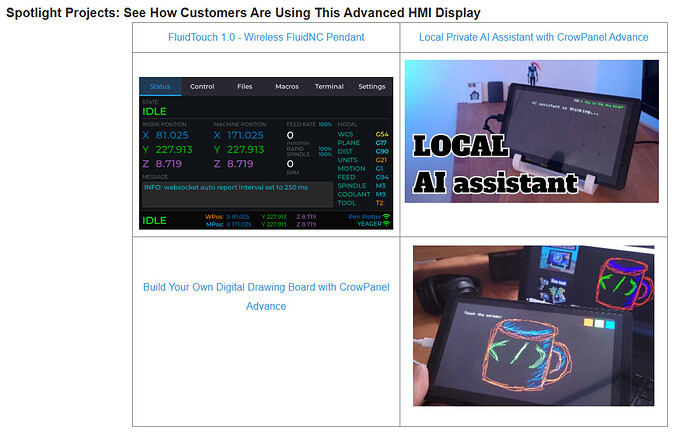The image size is (690, 434).
Task: Click the WiFi icon beside Pen Plotter
Action: [x=386, y=216]
